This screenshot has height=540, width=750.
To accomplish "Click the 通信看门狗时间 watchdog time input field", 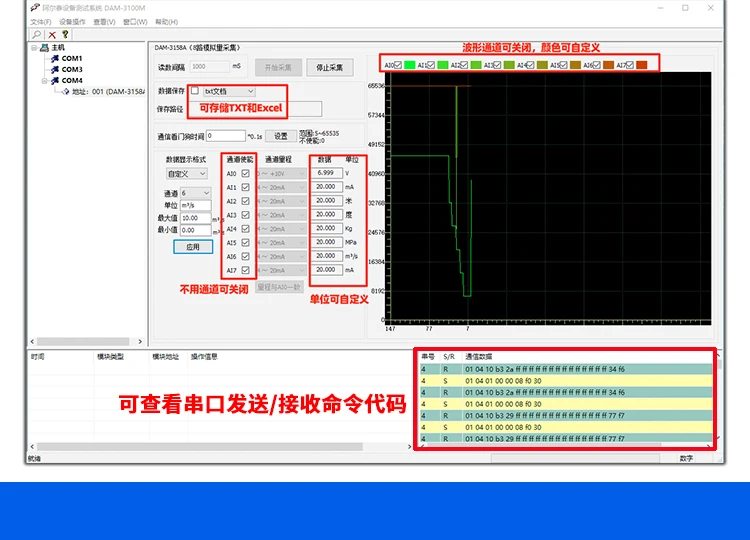I will point(226,136).
